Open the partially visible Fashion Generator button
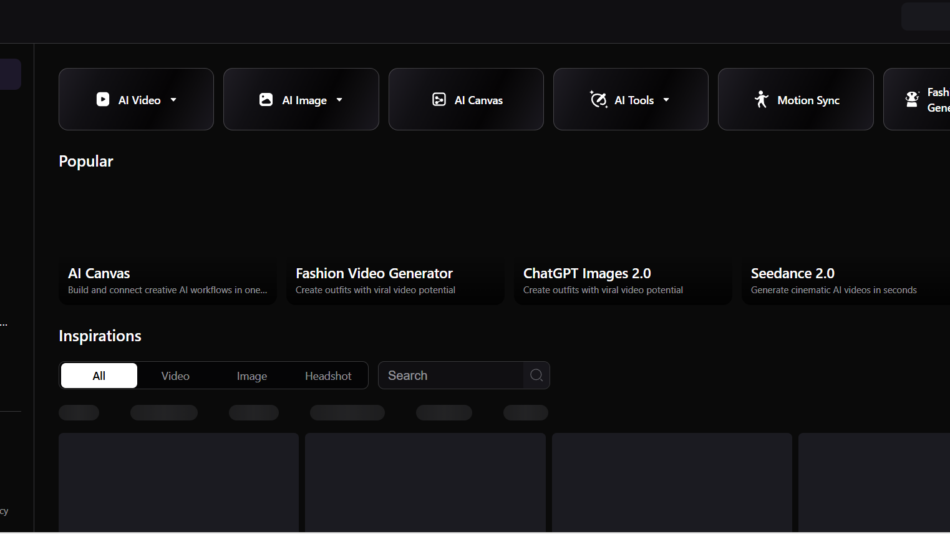 point(917,99)
